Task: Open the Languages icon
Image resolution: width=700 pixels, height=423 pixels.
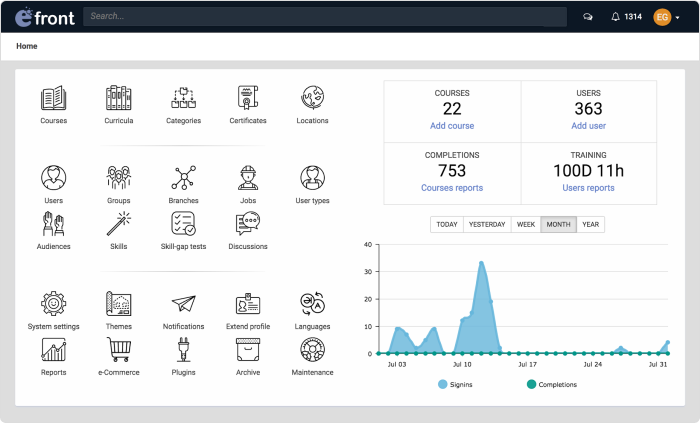Action: [x=312, y=304]
